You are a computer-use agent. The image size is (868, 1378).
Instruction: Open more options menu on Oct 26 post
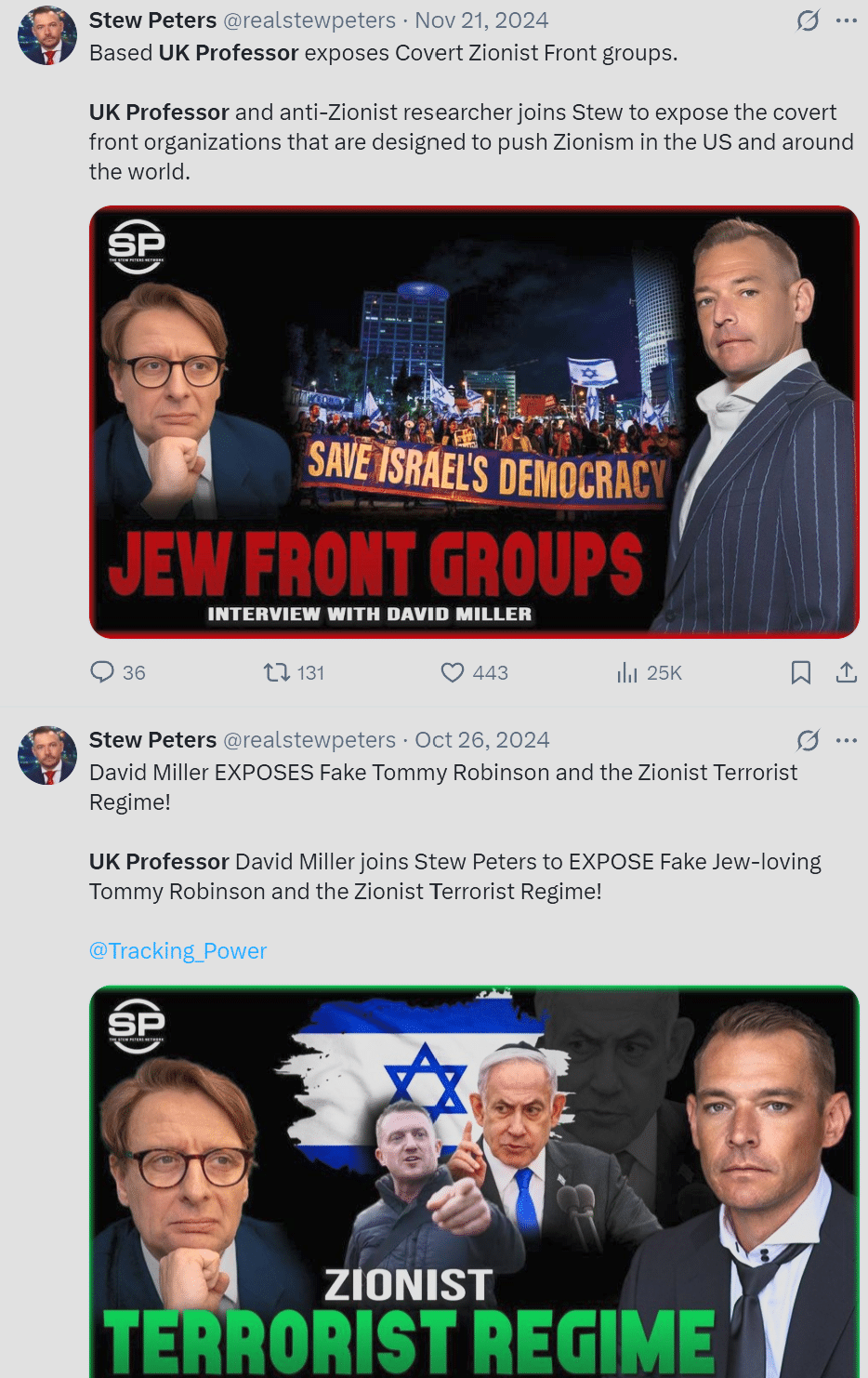pyautogui.click(x=847, y=740)
